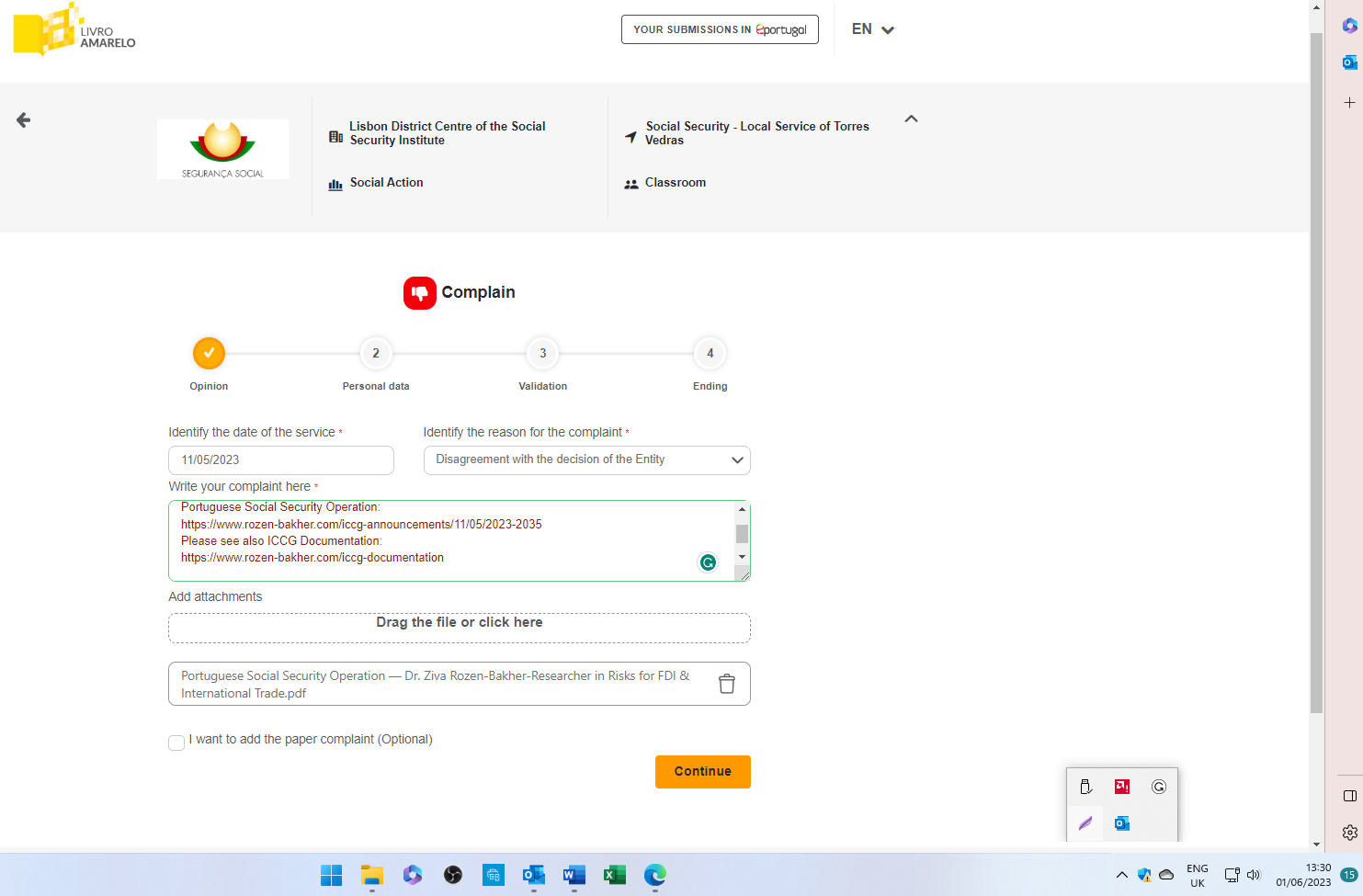Go to step 2 Personal data
The image size is (1363, 896).
pos(376,353)
